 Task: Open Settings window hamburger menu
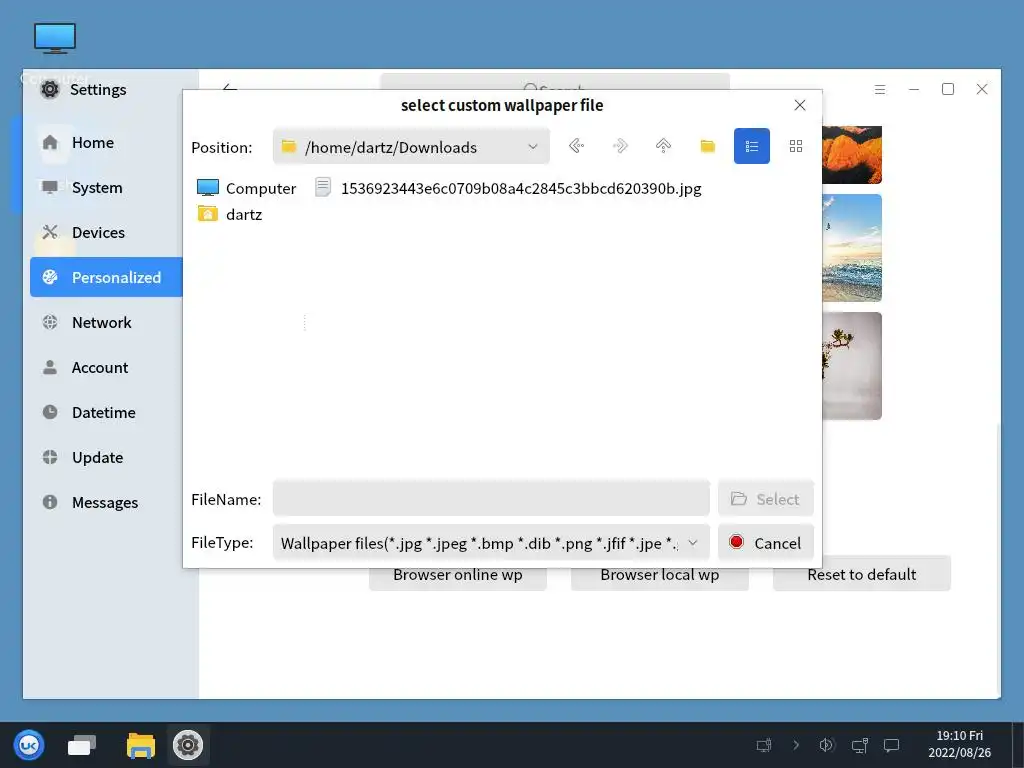(x=880, y=89)
